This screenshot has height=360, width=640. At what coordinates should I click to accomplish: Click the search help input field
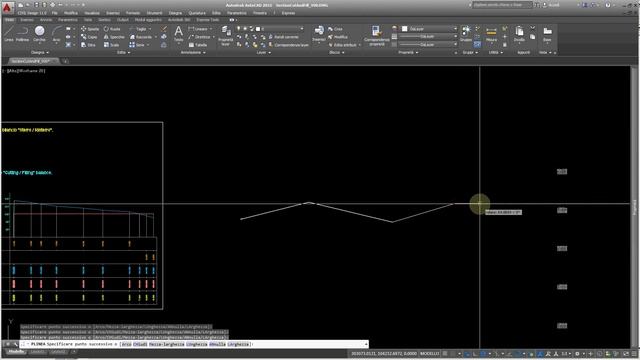[x=502, y=5]
